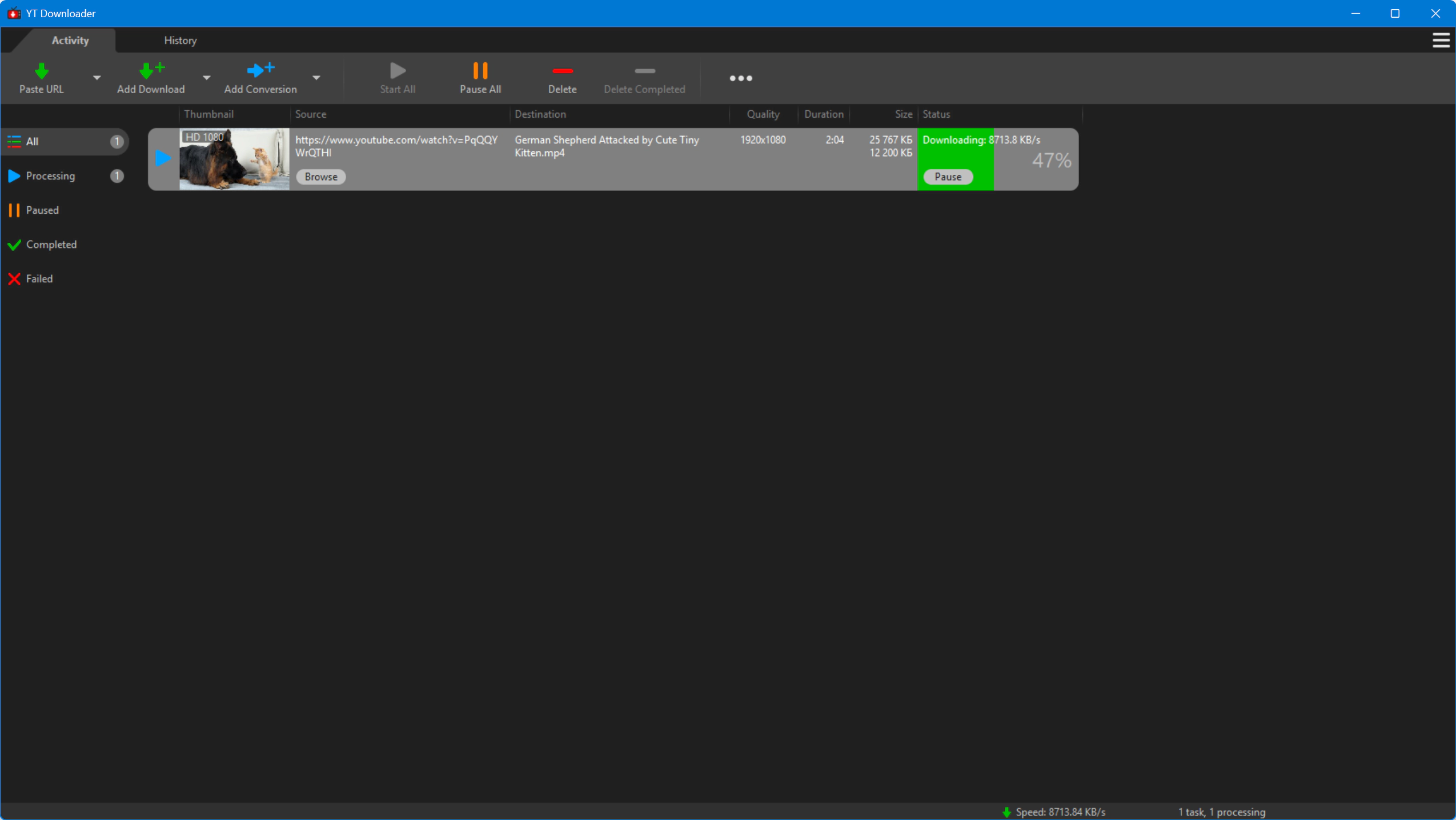Pause the downloading kitten video

[948, 177]
